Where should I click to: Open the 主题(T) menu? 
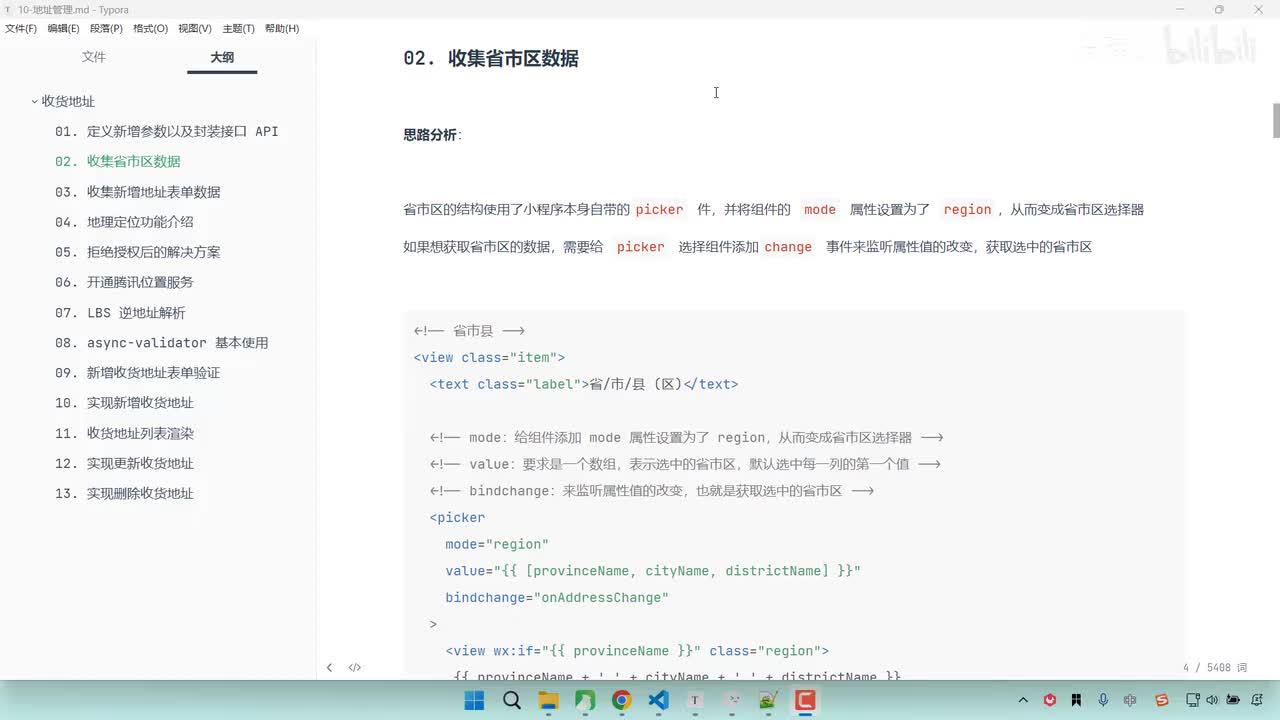(x=238, y=29)
